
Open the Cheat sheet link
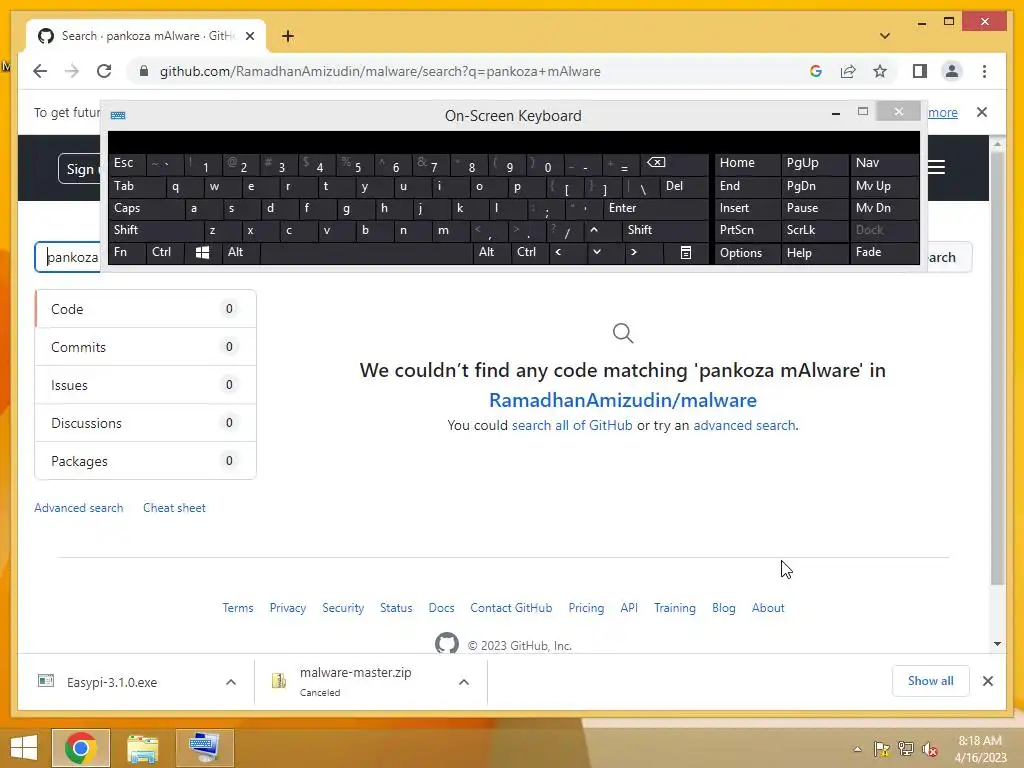coord(174,507)
